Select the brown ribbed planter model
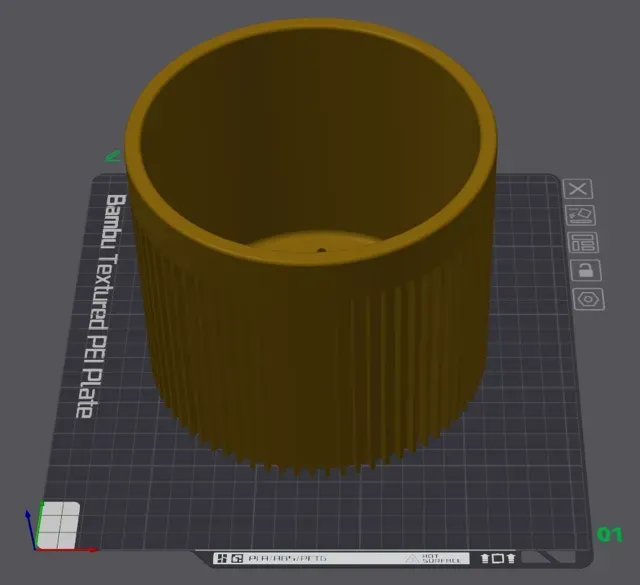Image resolution: width=640 pixels, height=585 pixels. click(311, 245)
